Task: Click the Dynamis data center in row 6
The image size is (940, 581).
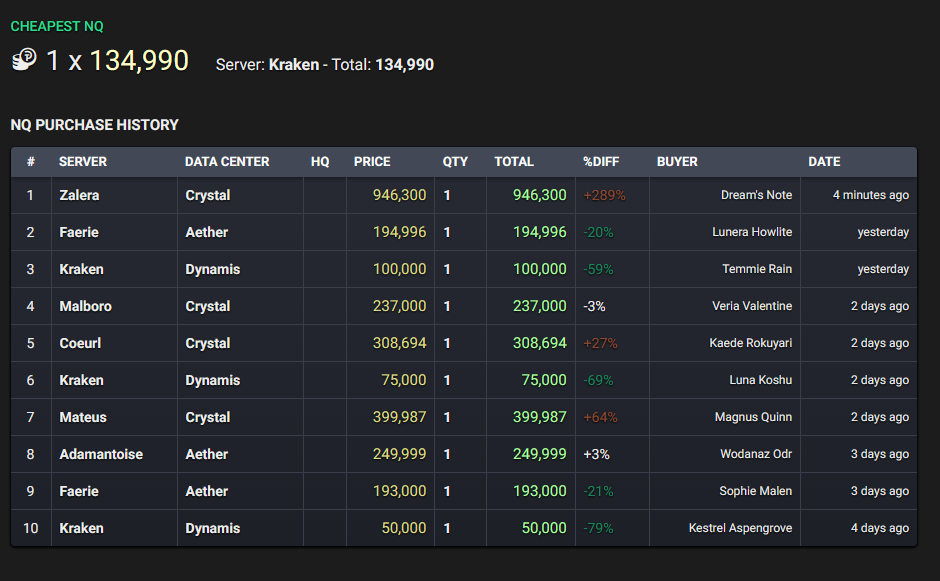Action: pyautogui.click(x=212, y=381)
